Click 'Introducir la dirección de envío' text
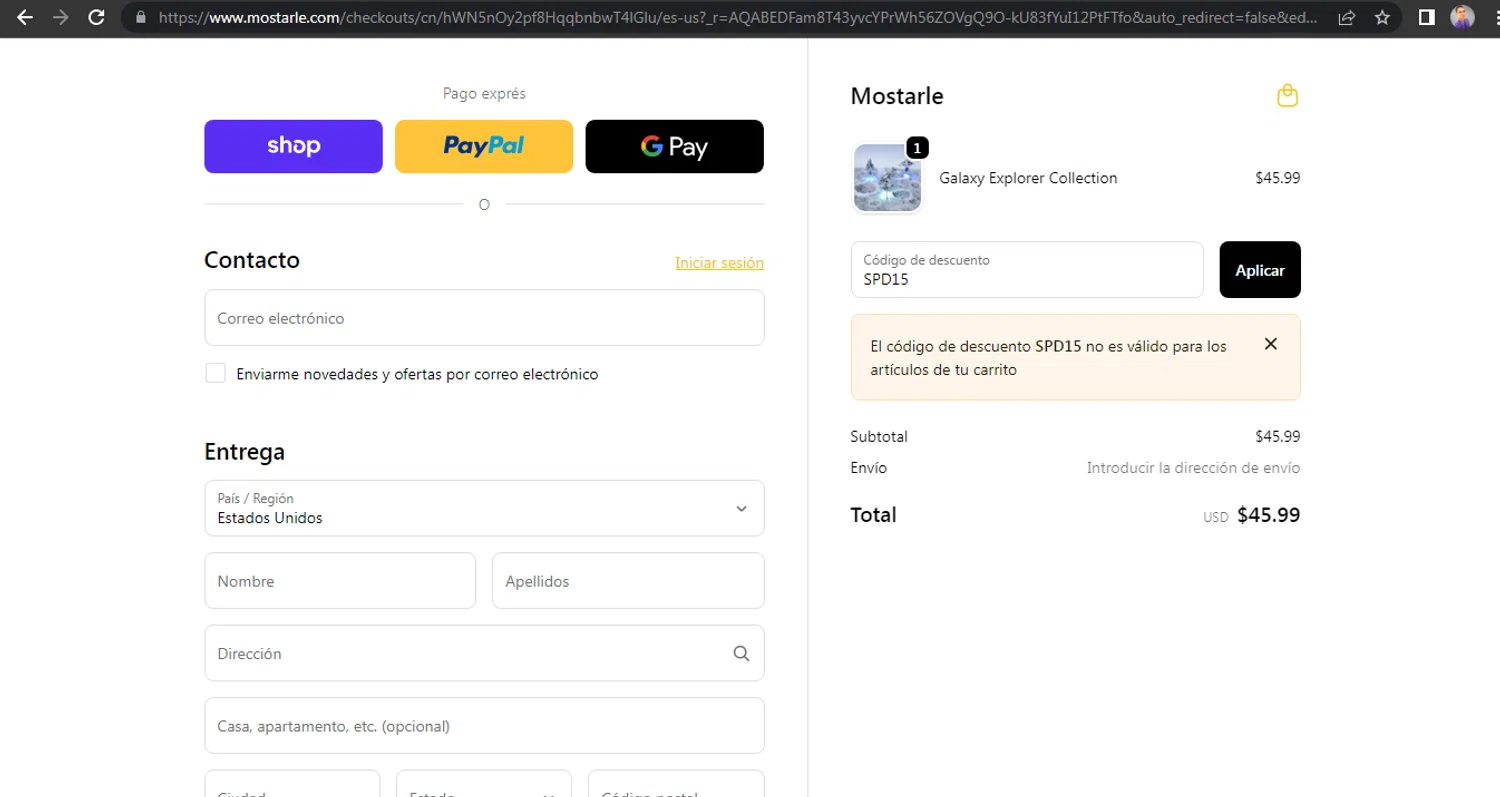Image resolution: width=1500 pixels, height=797 pixels. pos(1194,468)
